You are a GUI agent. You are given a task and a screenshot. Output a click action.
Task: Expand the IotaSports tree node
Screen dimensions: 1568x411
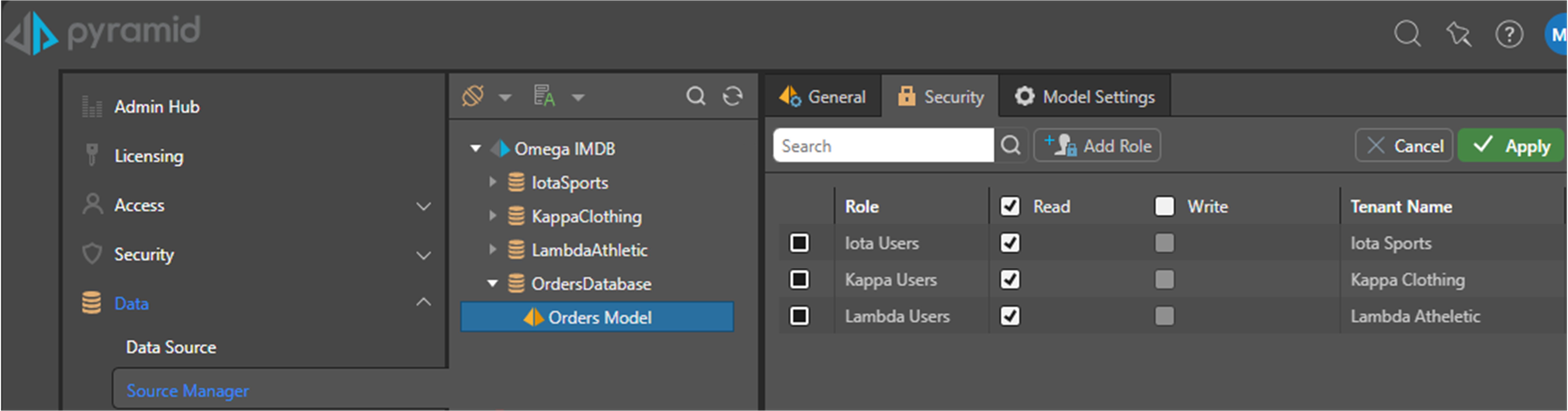pos(493,182)
